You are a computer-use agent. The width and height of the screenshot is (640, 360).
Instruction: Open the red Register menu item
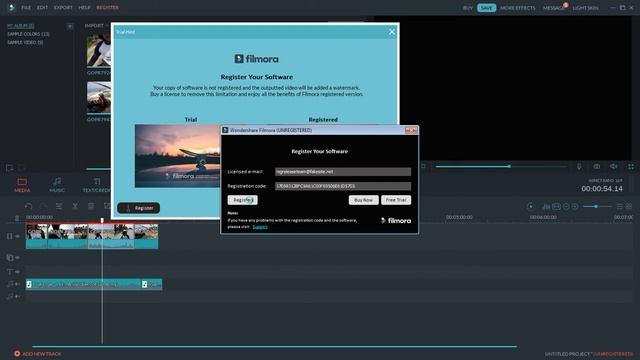107,7
